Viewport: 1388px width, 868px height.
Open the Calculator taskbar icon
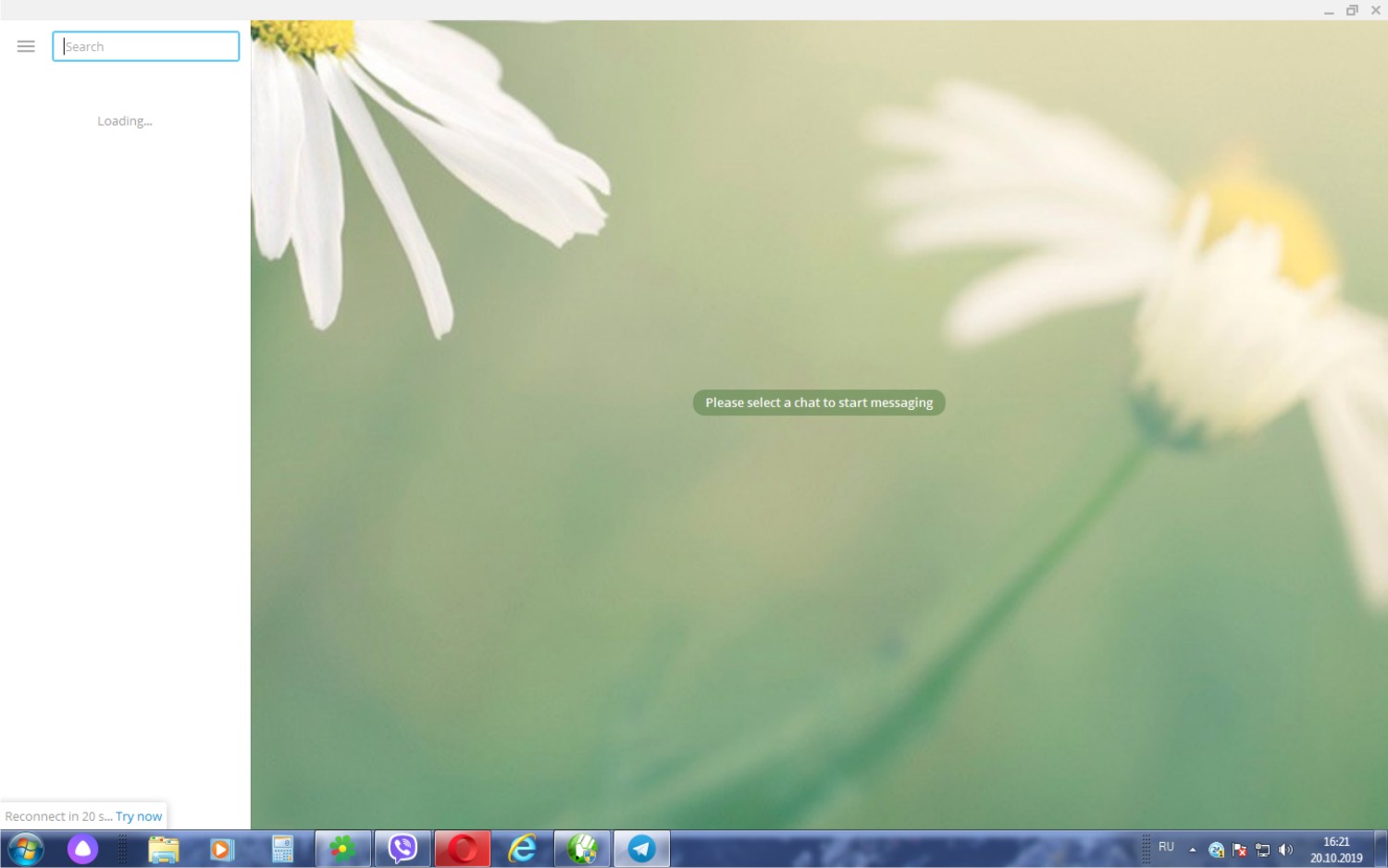pos(282,849)
